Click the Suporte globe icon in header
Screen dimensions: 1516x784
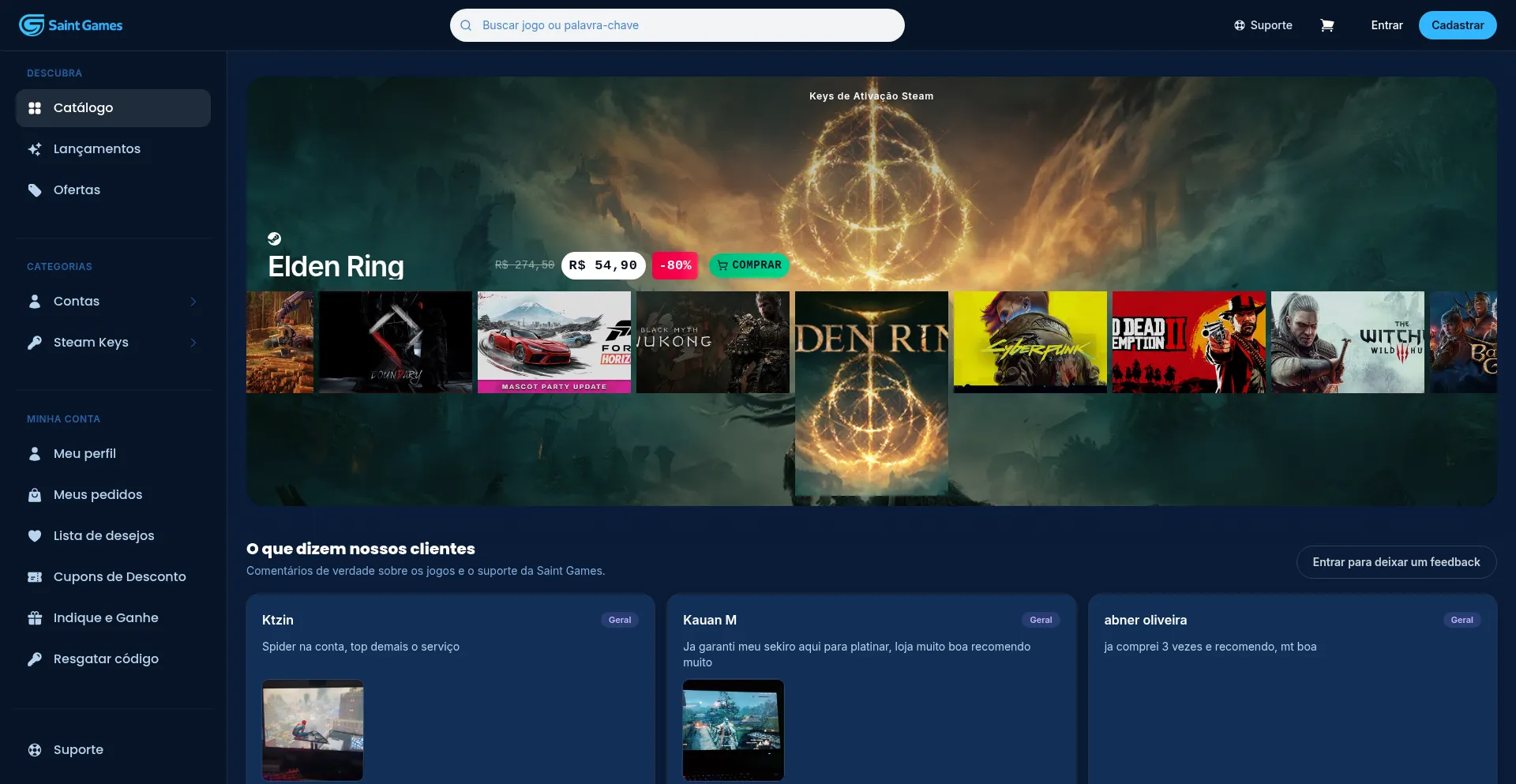coord(1240,25)
